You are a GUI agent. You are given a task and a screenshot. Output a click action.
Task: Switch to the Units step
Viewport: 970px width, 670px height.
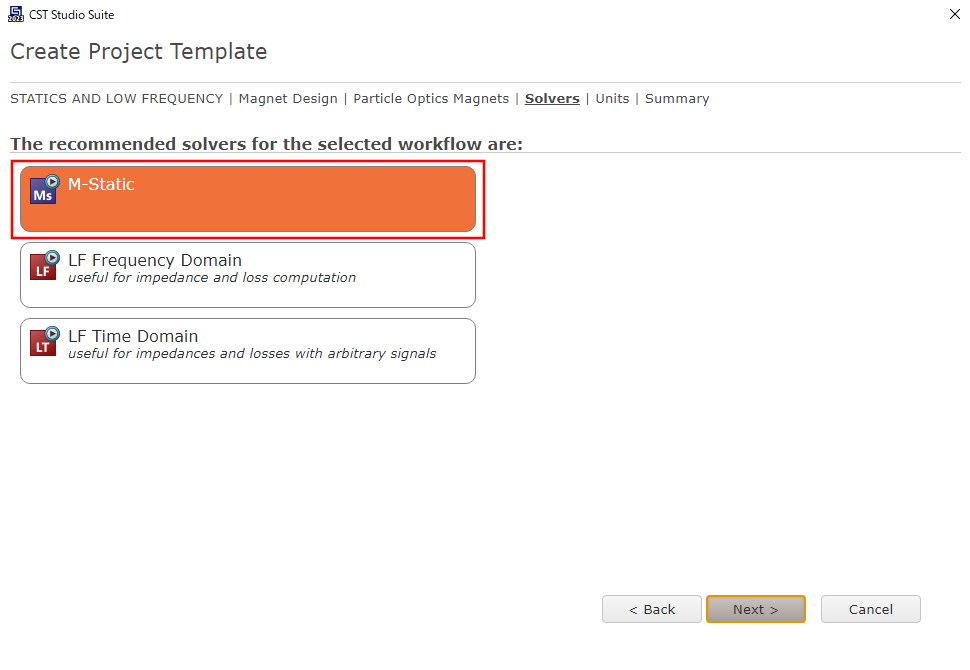612,99
